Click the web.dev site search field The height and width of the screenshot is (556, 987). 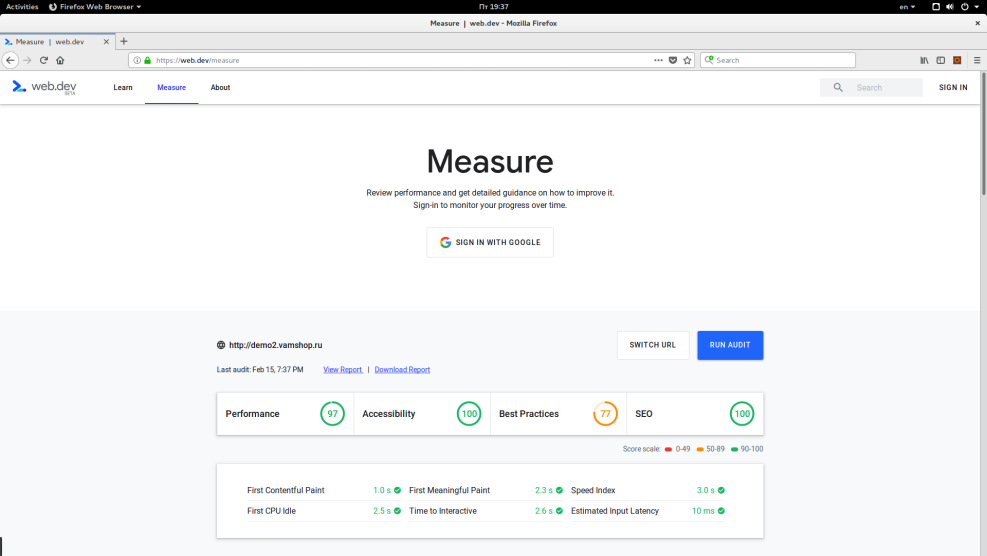[x=885, y=88]
